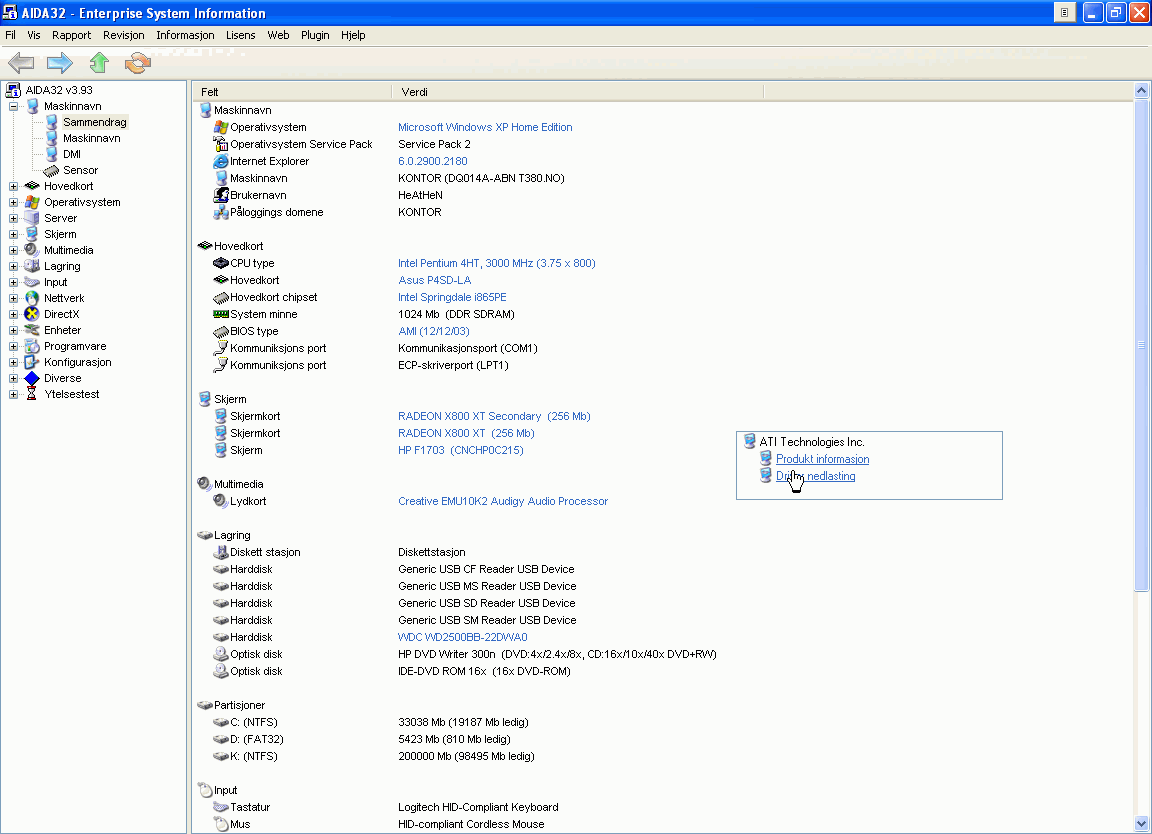Click the Internet Explorer row icon
Image resolution: width=1152 pixels, height=834 pixels.
pos(220,161)
